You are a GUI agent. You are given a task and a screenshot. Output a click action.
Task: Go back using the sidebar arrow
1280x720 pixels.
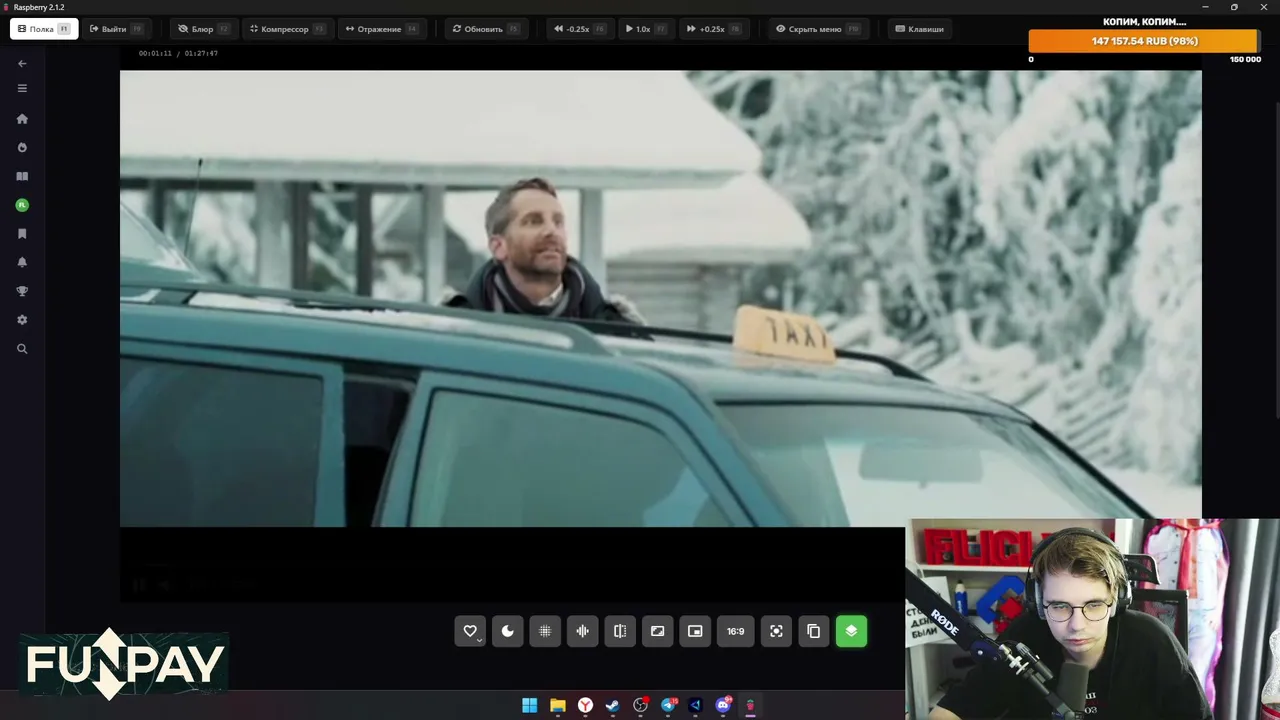[x=22, y=63]
